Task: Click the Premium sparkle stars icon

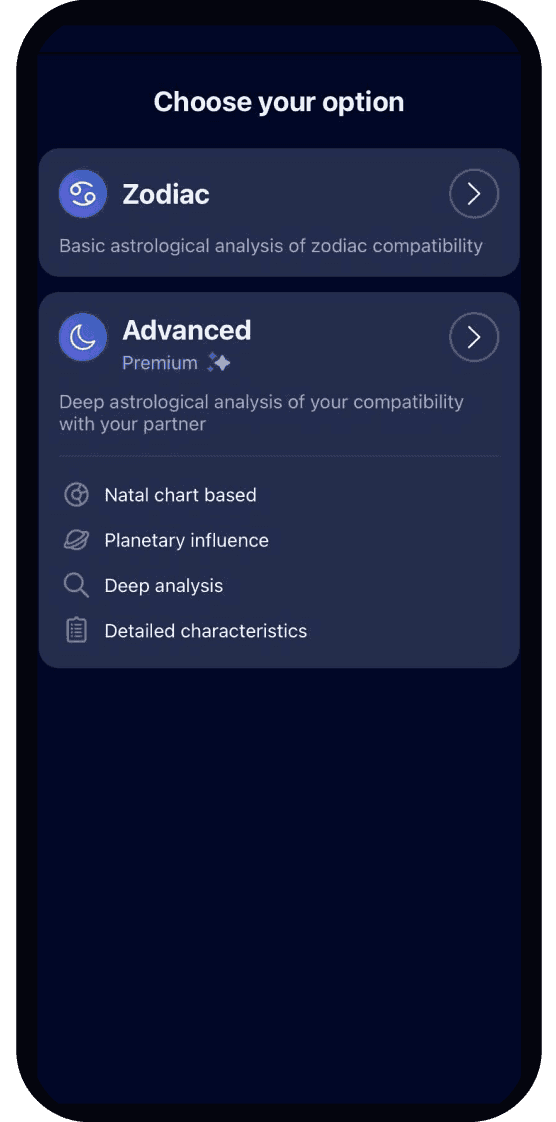Action: [x=218, y=363]
